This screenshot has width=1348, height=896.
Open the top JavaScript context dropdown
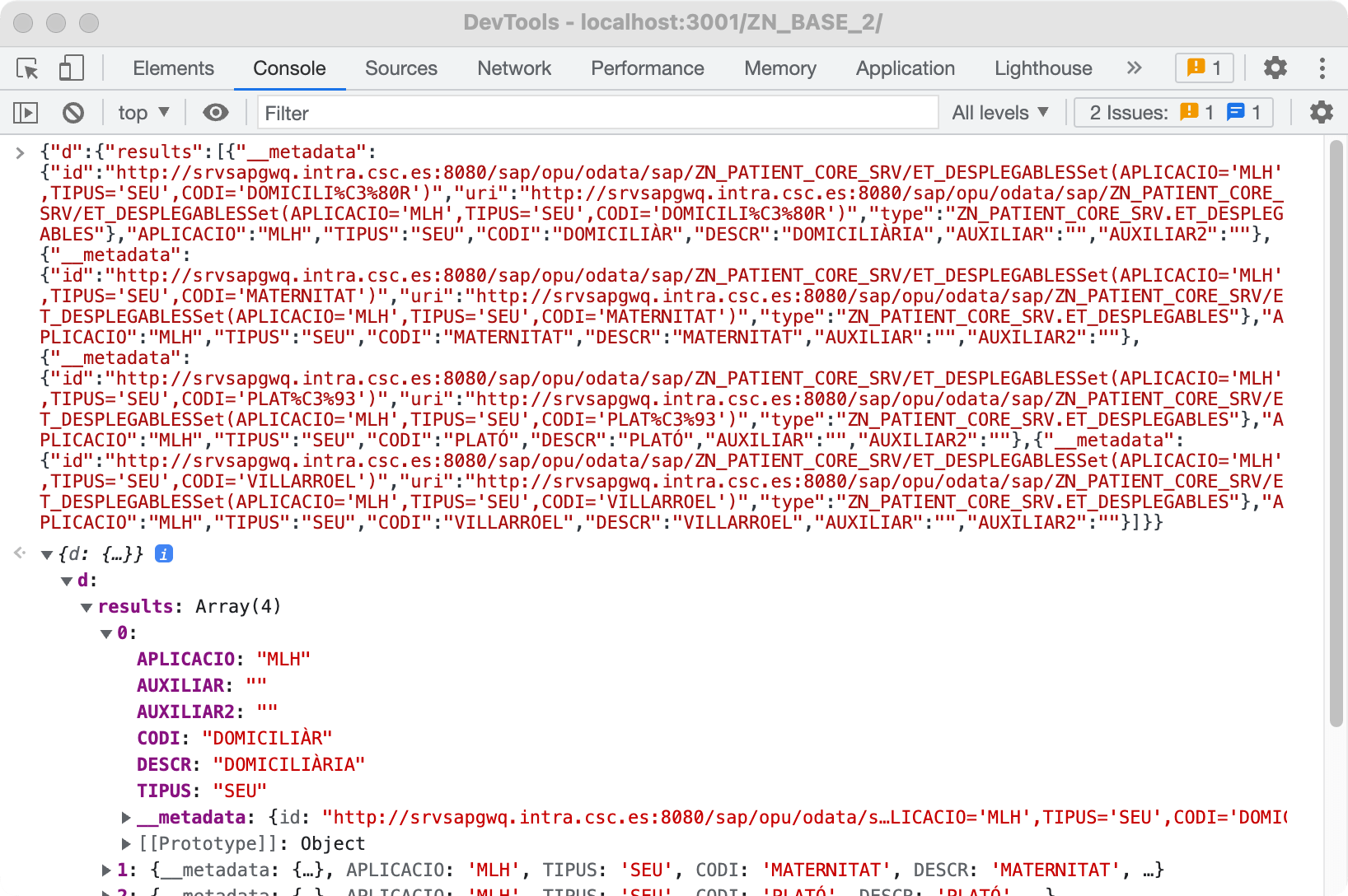(x=143, y=113)
